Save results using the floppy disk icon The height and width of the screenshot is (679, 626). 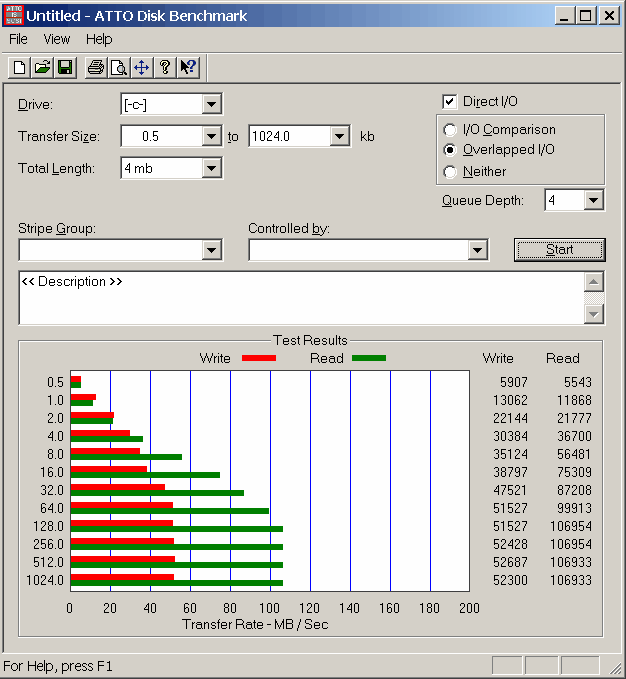65,68
